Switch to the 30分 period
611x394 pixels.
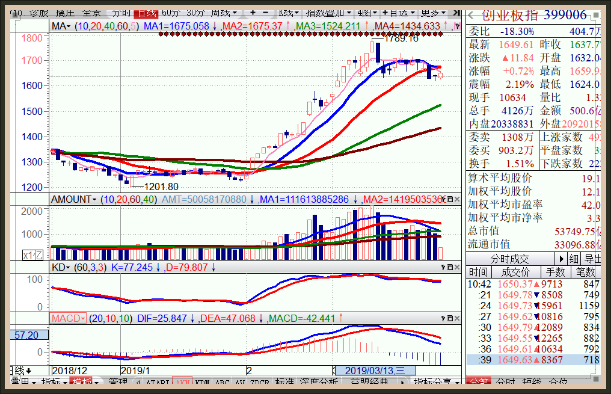[x=196, y=14]
